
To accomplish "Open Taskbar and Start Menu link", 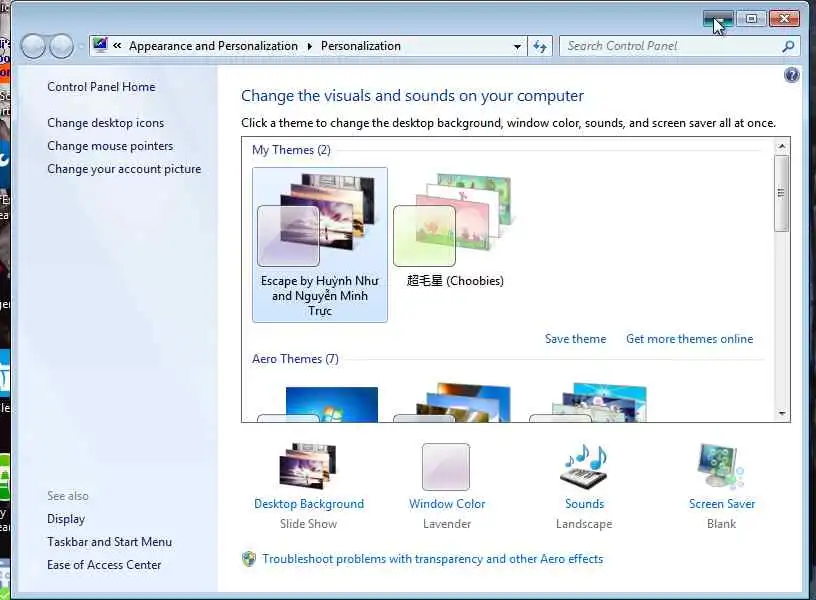I will pos(109,542).
